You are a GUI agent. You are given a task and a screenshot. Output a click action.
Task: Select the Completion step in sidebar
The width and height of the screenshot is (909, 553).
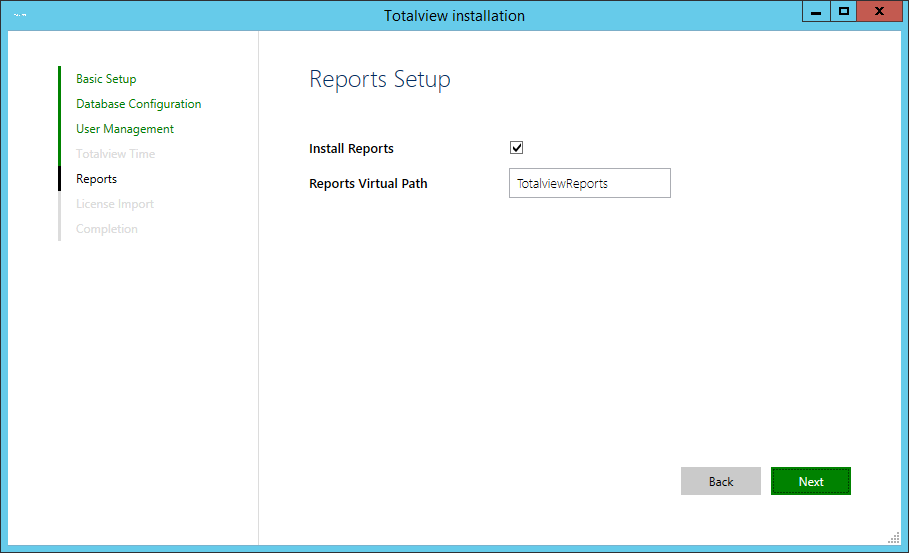coord(107,228)
